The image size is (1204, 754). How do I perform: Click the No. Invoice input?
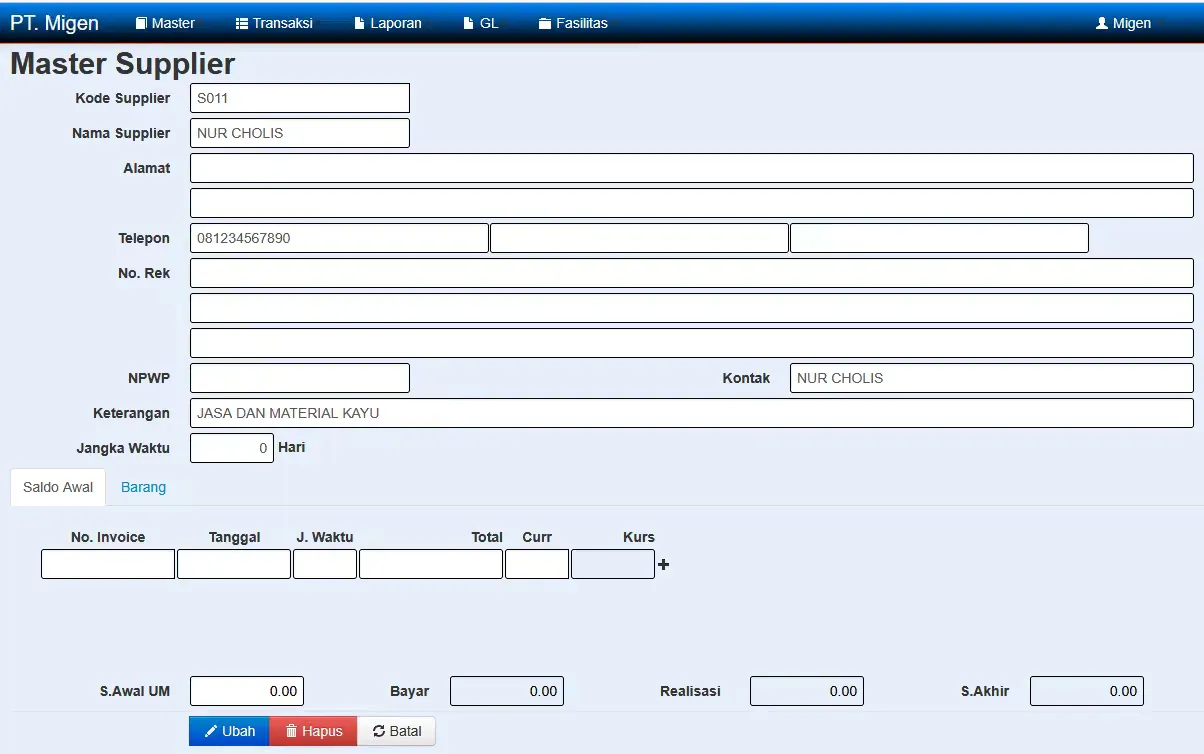click(108, 564)
